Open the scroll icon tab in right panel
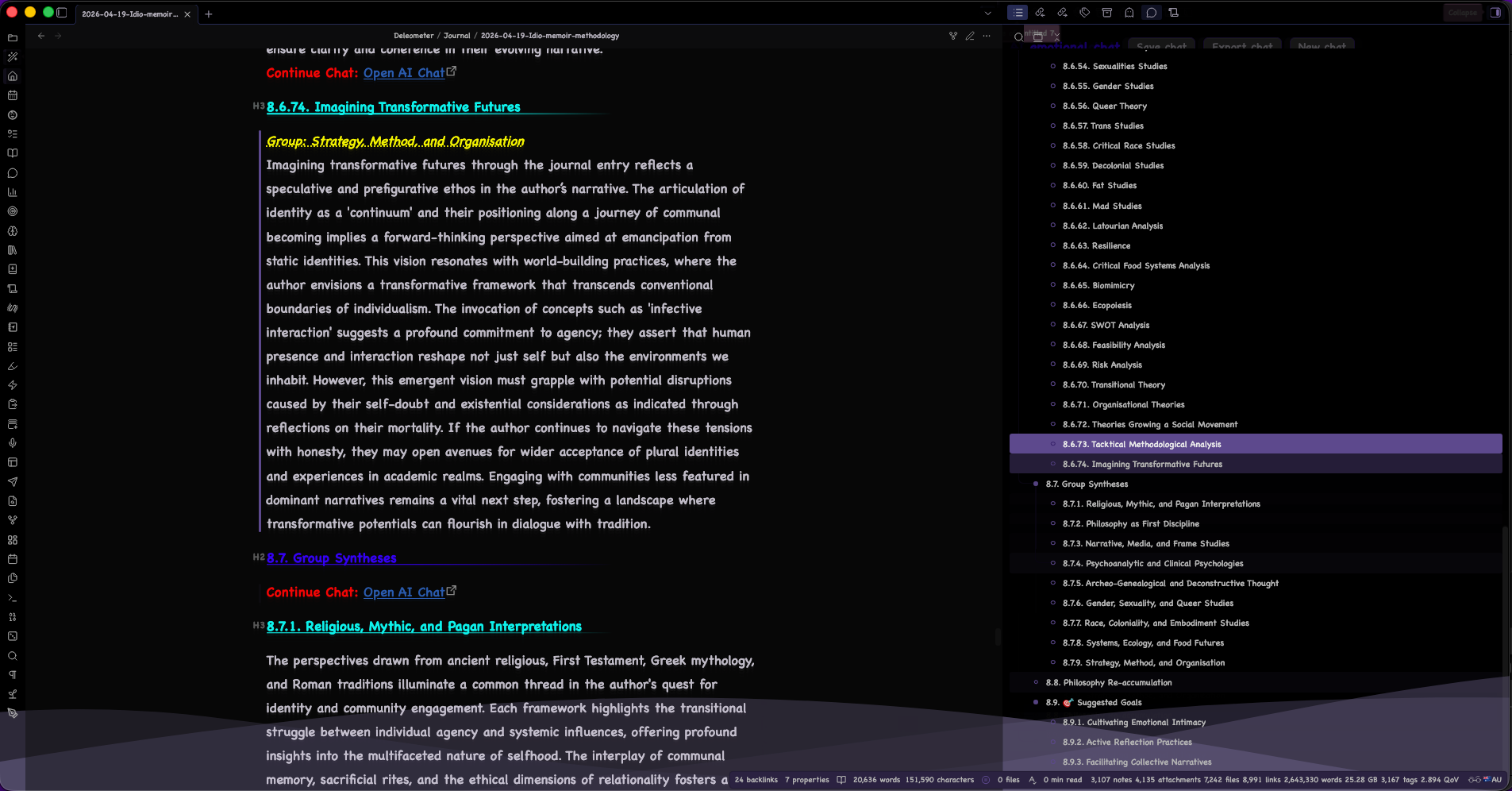 1174,13
